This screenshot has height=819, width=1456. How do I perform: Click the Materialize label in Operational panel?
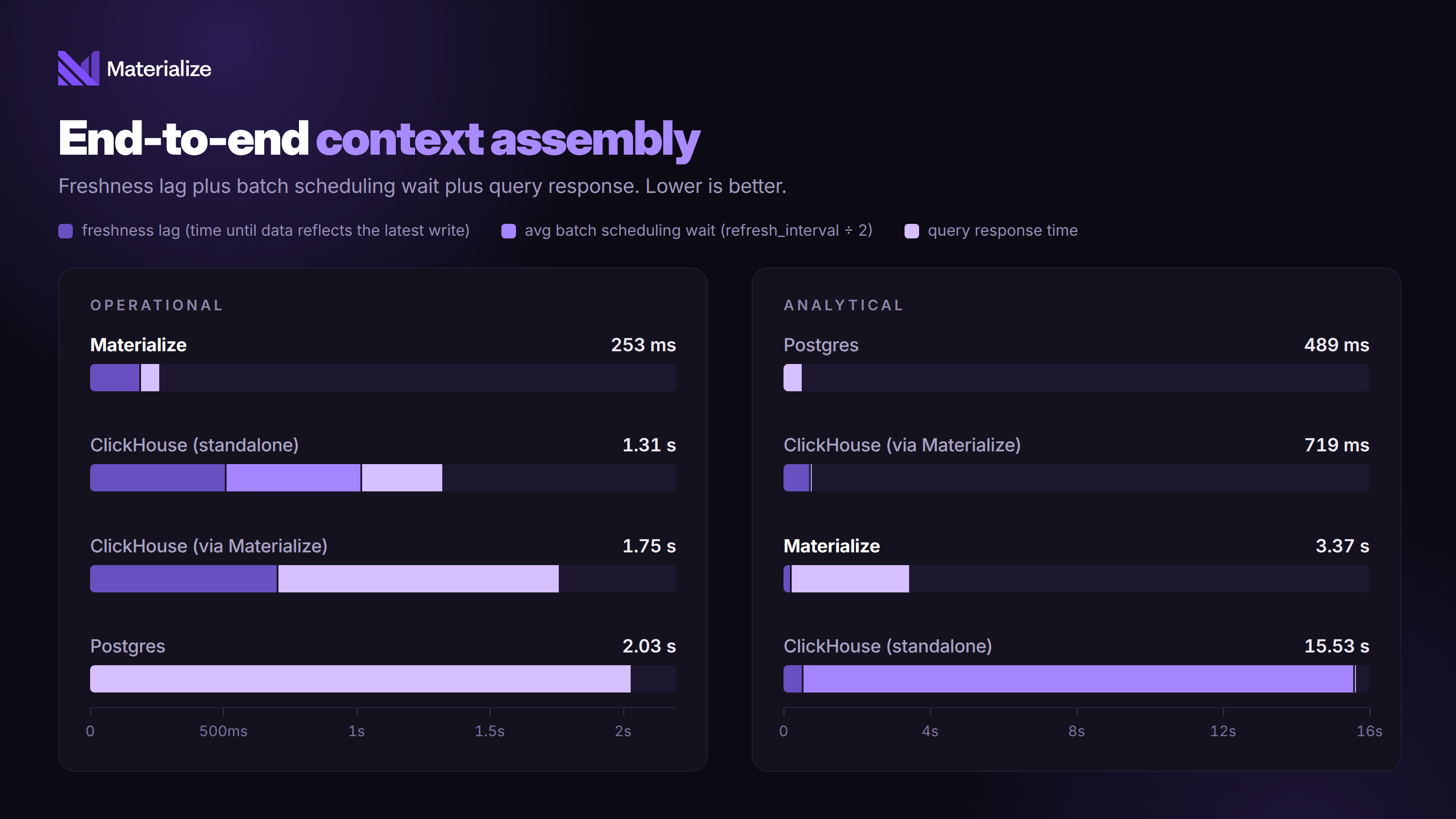pos(138,345)
